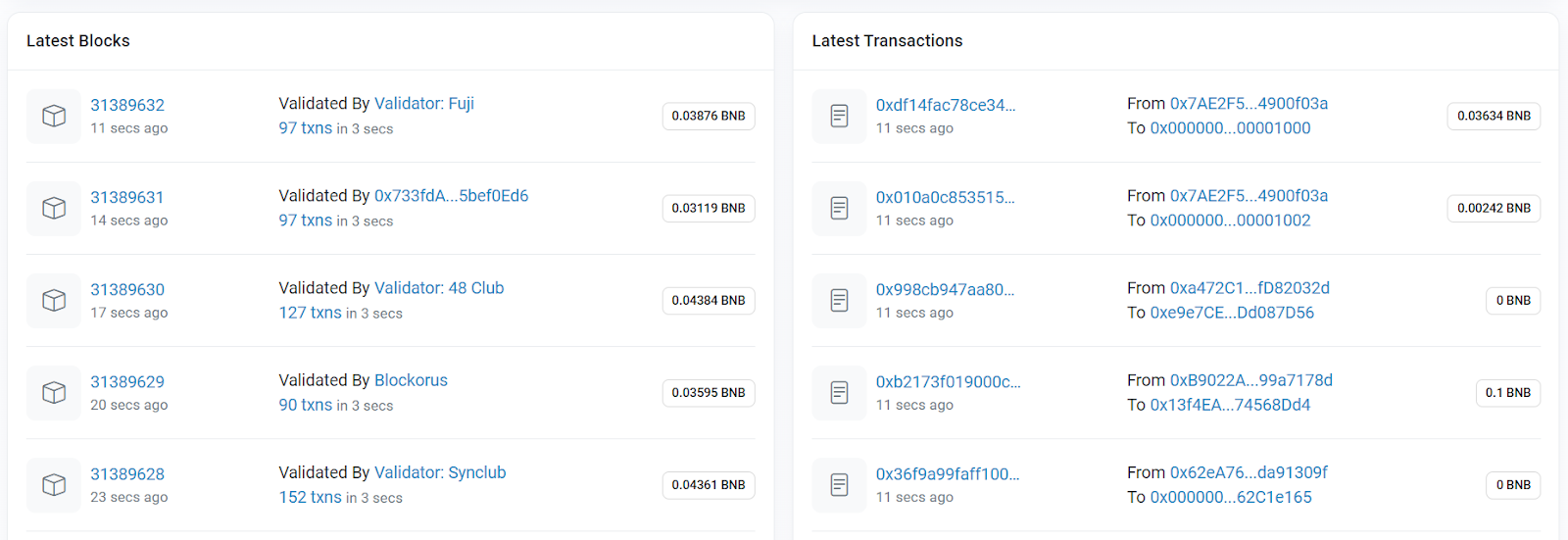Open sender address 0xa472C1...fD82032d
This screenshot has height=540, width=1568.
1249,288
